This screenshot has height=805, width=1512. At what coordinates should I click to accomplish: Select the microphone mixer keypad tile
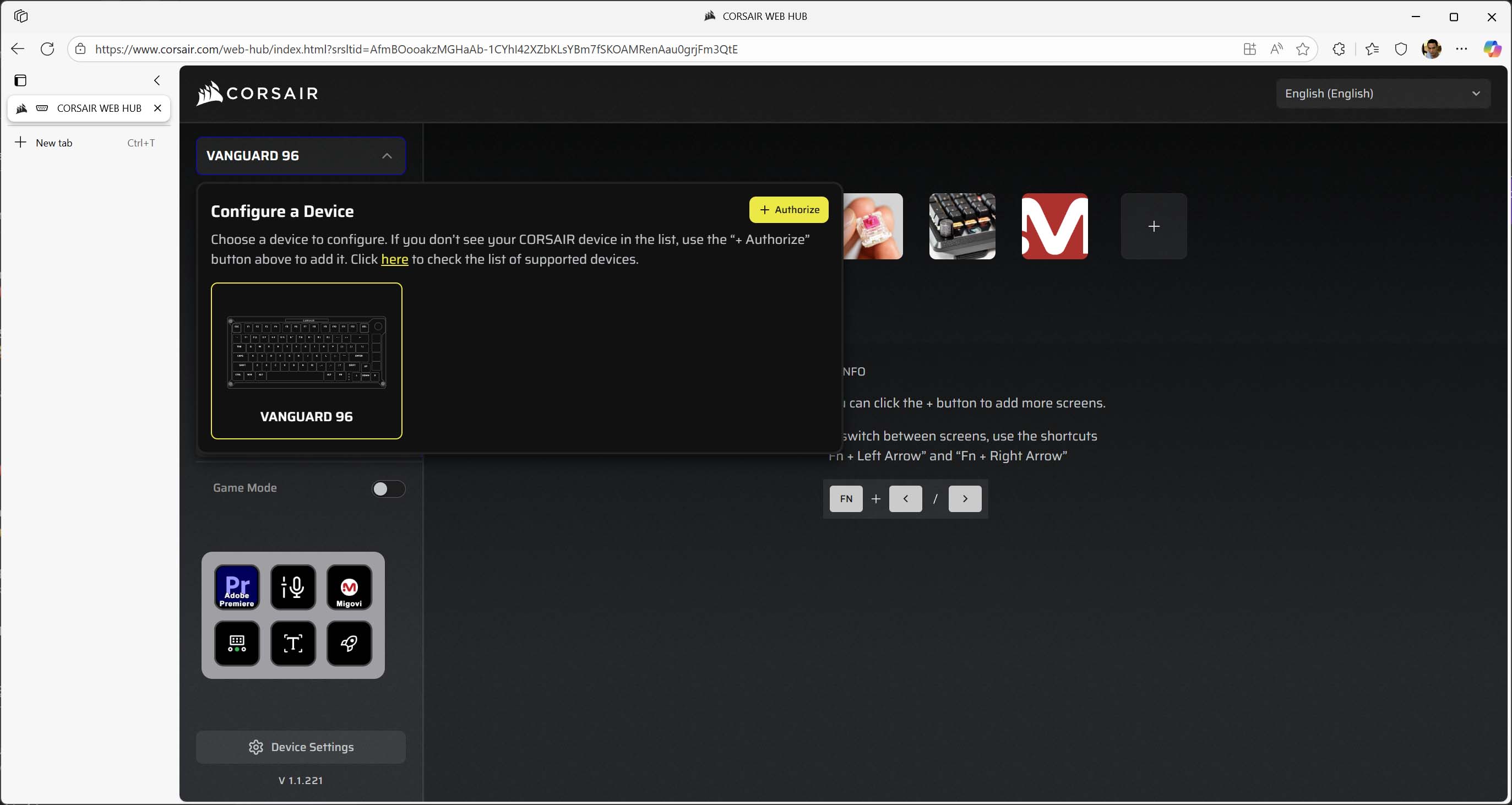293,586
